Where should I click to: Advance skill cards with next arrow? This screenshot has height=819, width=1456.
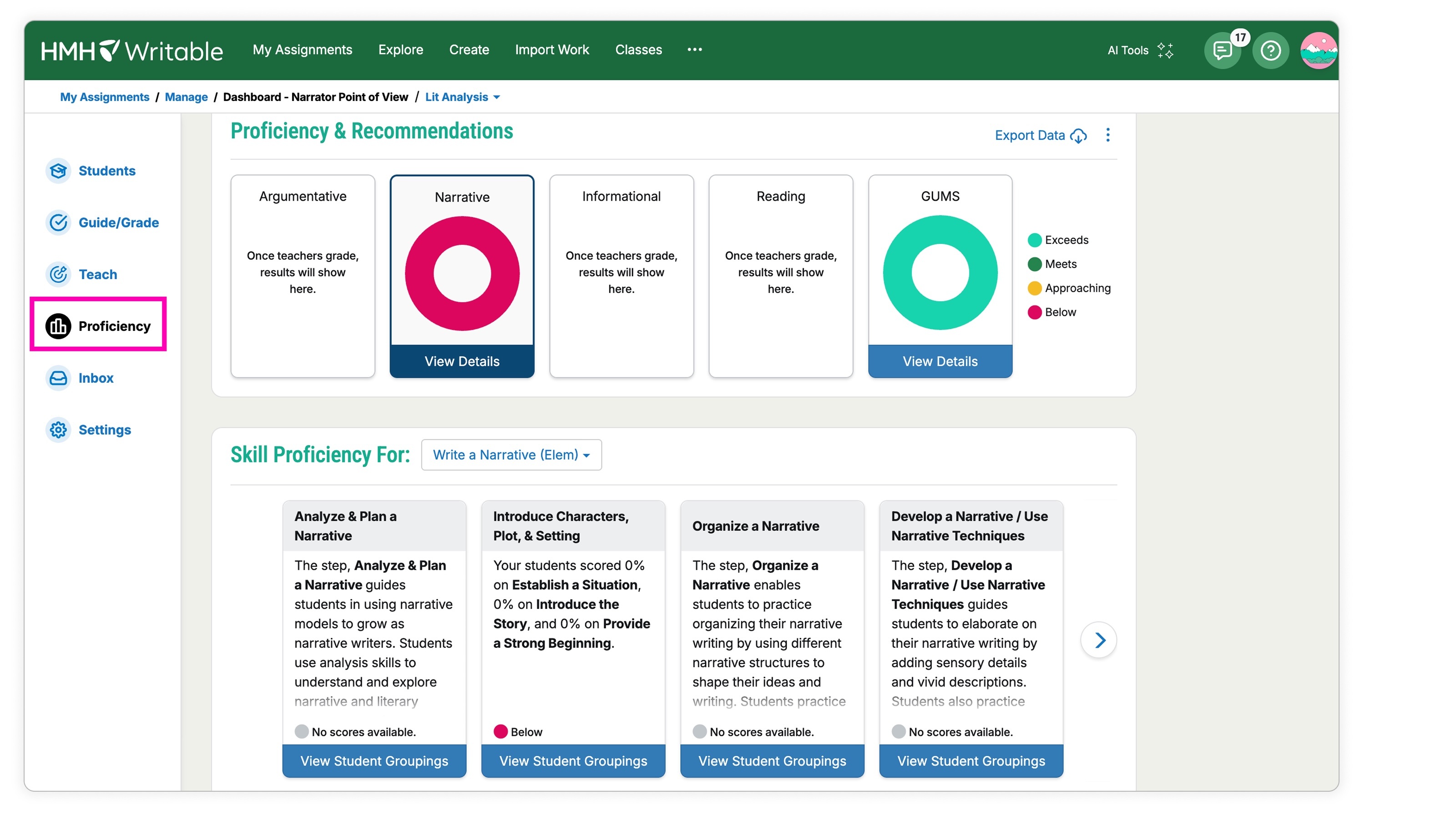coord(1098,640)
